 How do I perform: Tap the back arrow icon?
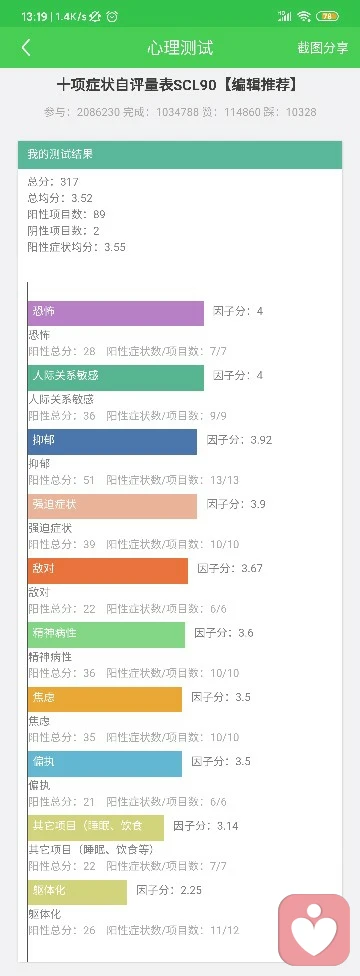26,48
